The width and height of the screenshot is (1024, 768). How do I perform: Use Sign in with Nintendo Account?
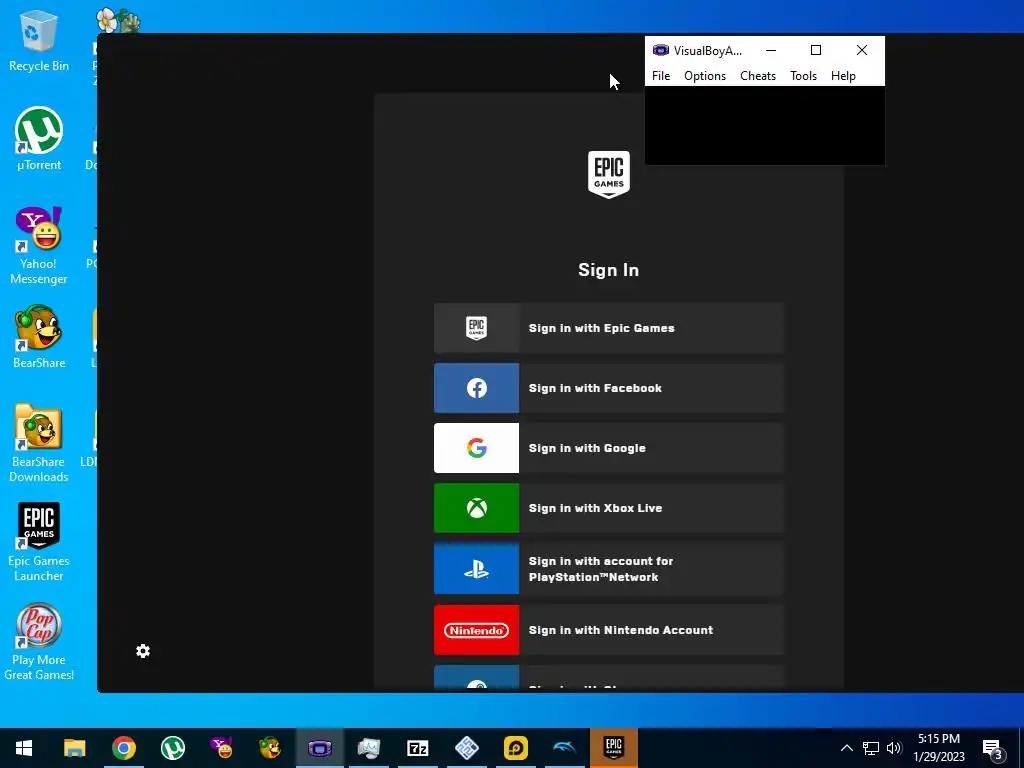point(609,630)
